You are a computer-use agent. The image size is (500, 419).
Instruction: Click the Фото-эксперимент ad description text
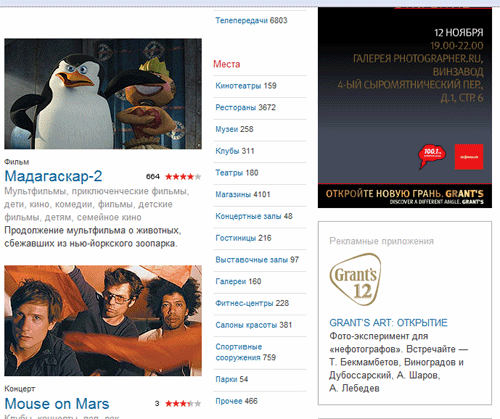click(399, 362)
